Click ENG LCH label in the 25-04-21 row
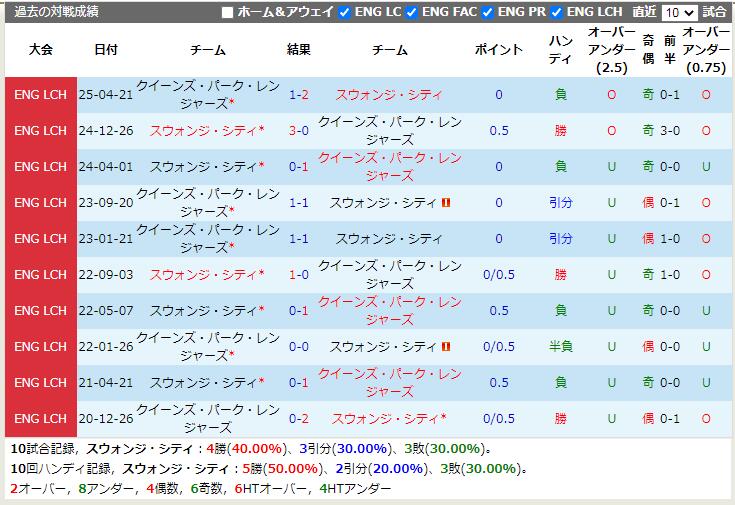 (x=41, y=95)
